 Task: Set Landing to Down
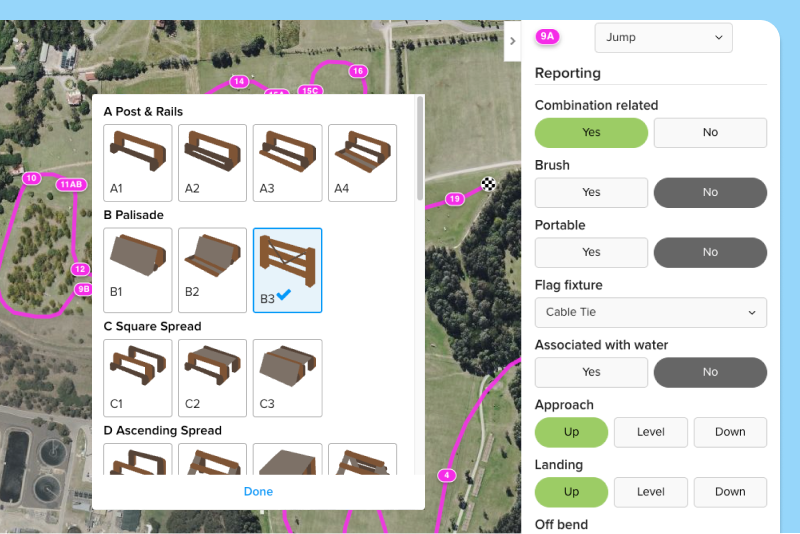point(730,492)
